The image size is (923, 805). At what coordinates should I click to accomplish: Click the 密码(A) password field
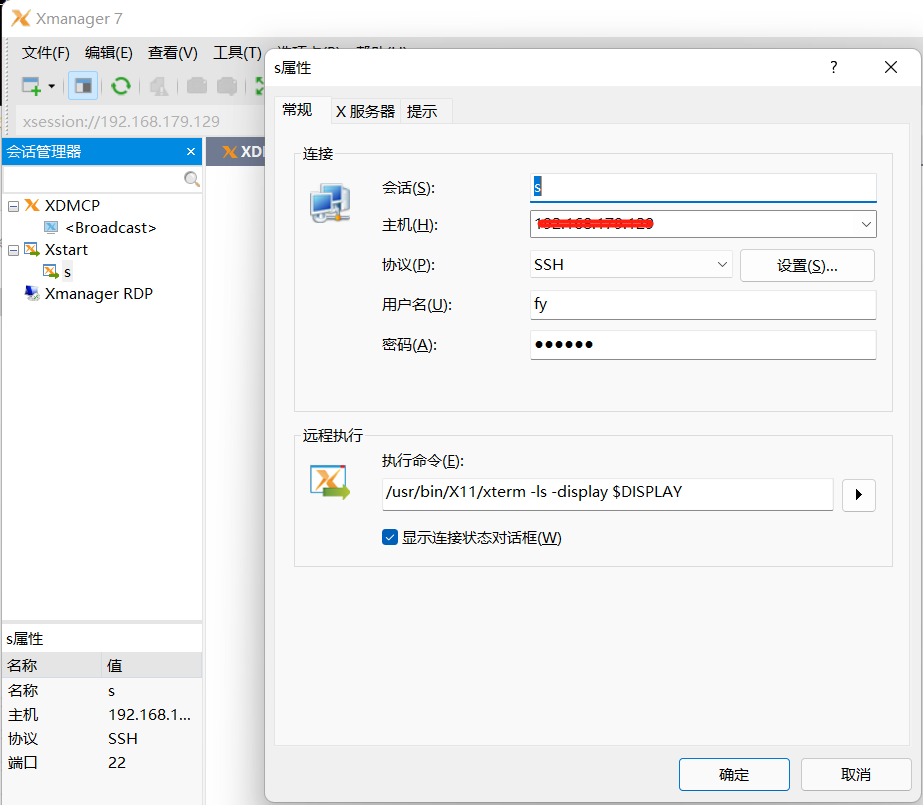(703, 345)
